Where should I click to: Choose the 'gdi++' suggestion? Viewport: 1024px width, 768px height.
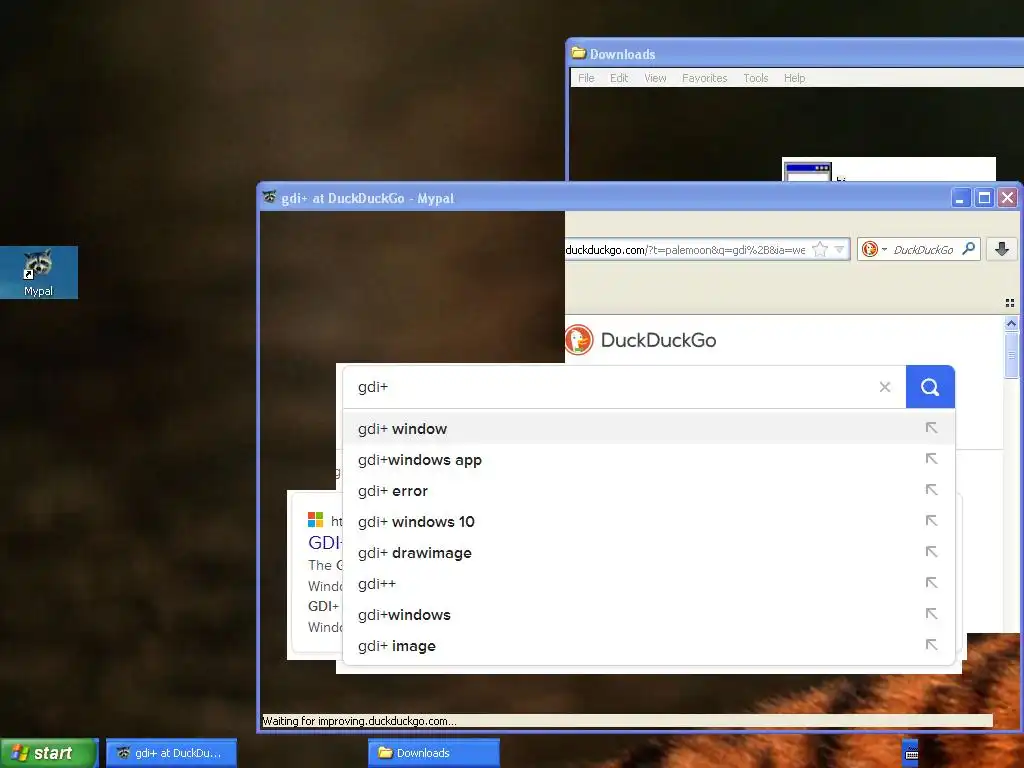(648, 583)
